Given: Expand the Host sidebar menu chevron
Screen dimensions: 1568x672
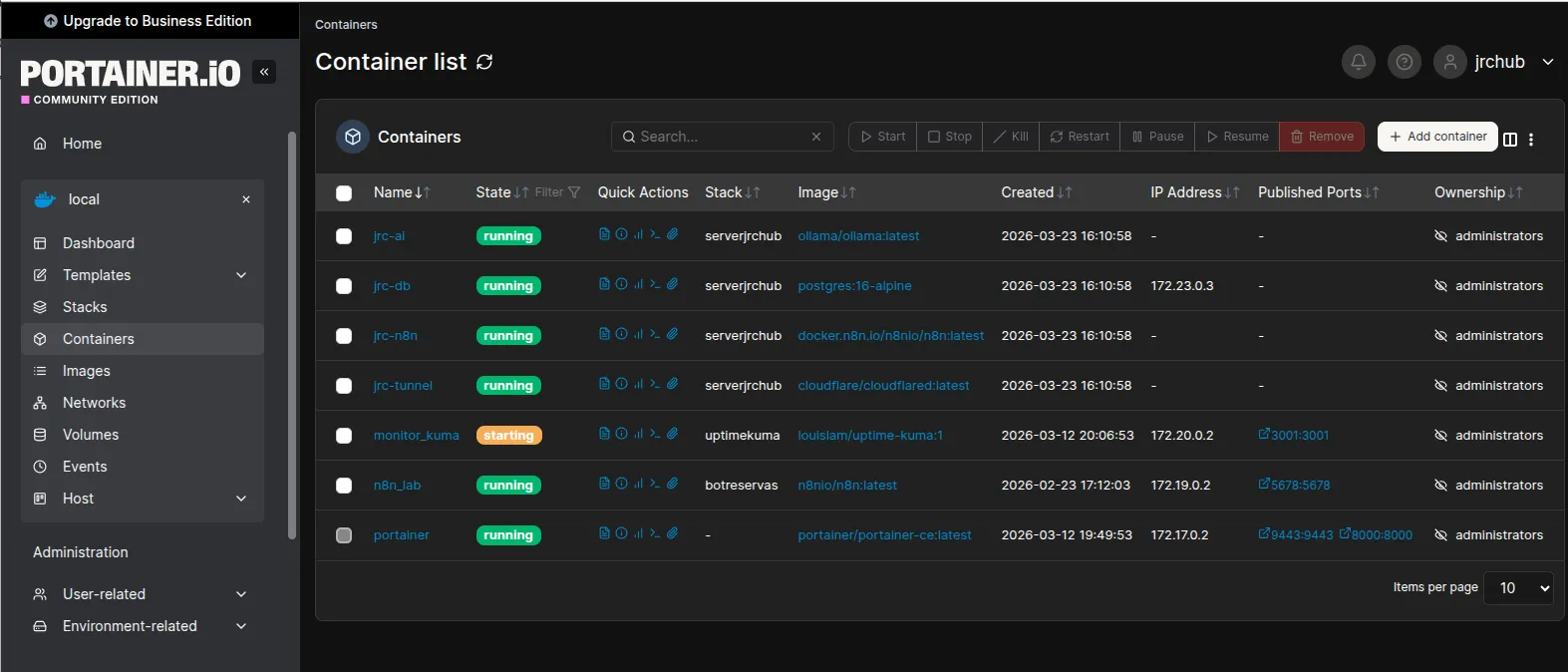Looking at the screenshot, I should [x=241, y=499].
